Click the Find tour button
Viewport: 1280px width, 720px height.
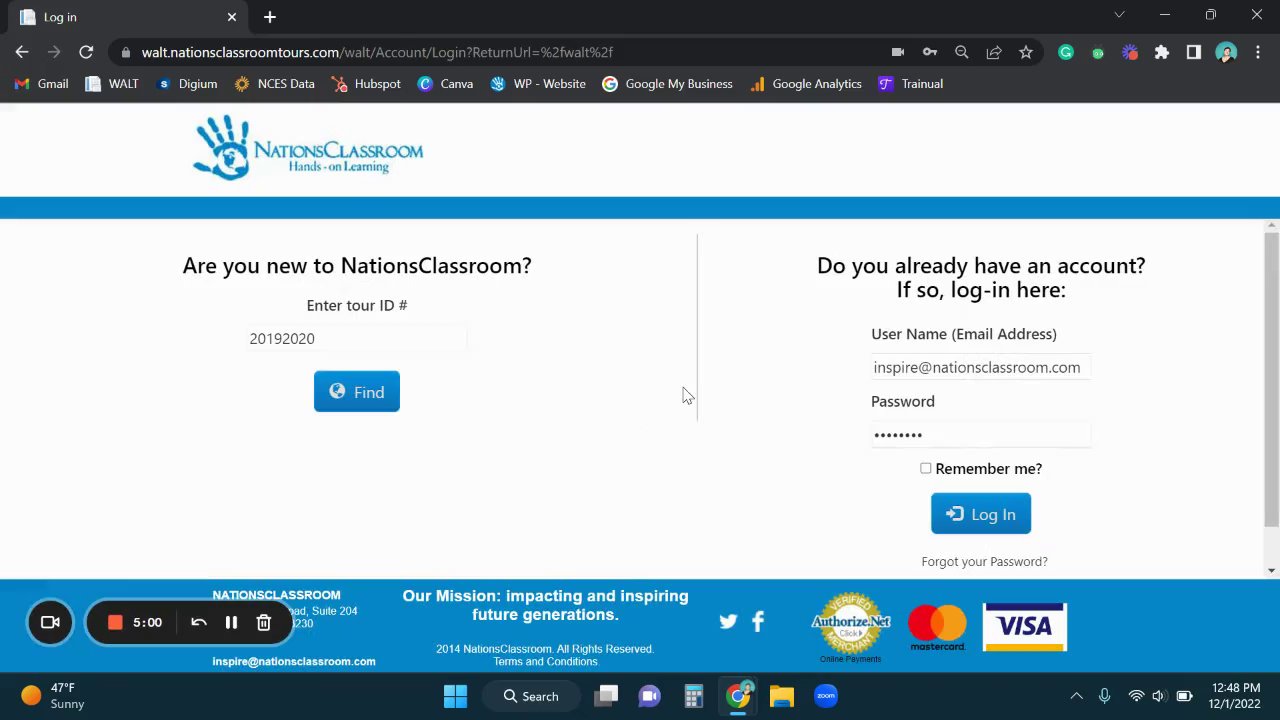(x=356, y=392)
